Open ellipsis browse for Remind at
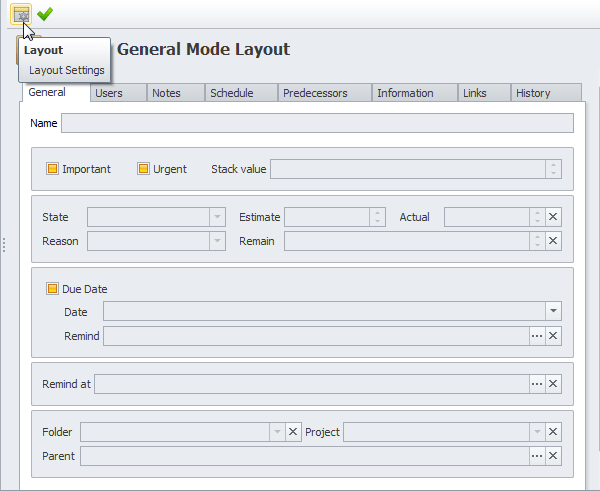600x491 pixels. coord(537,384)
